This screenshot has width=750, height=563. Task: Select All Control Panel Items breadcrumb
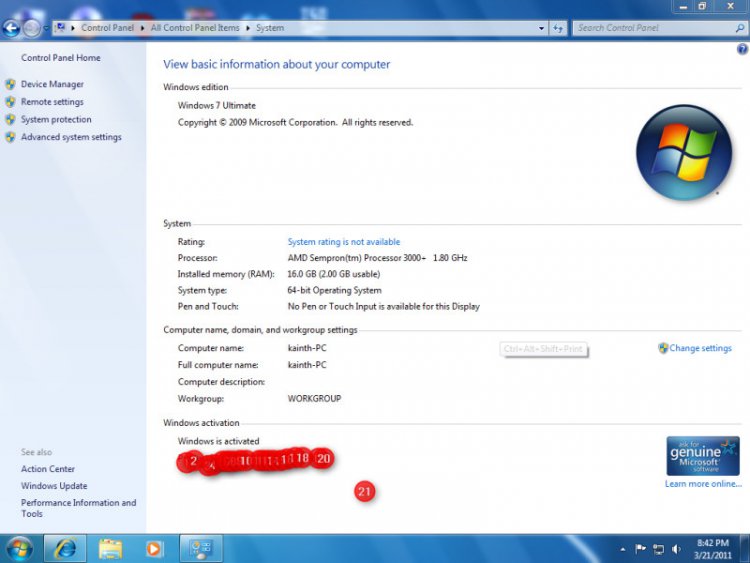(x=195, y=28)
